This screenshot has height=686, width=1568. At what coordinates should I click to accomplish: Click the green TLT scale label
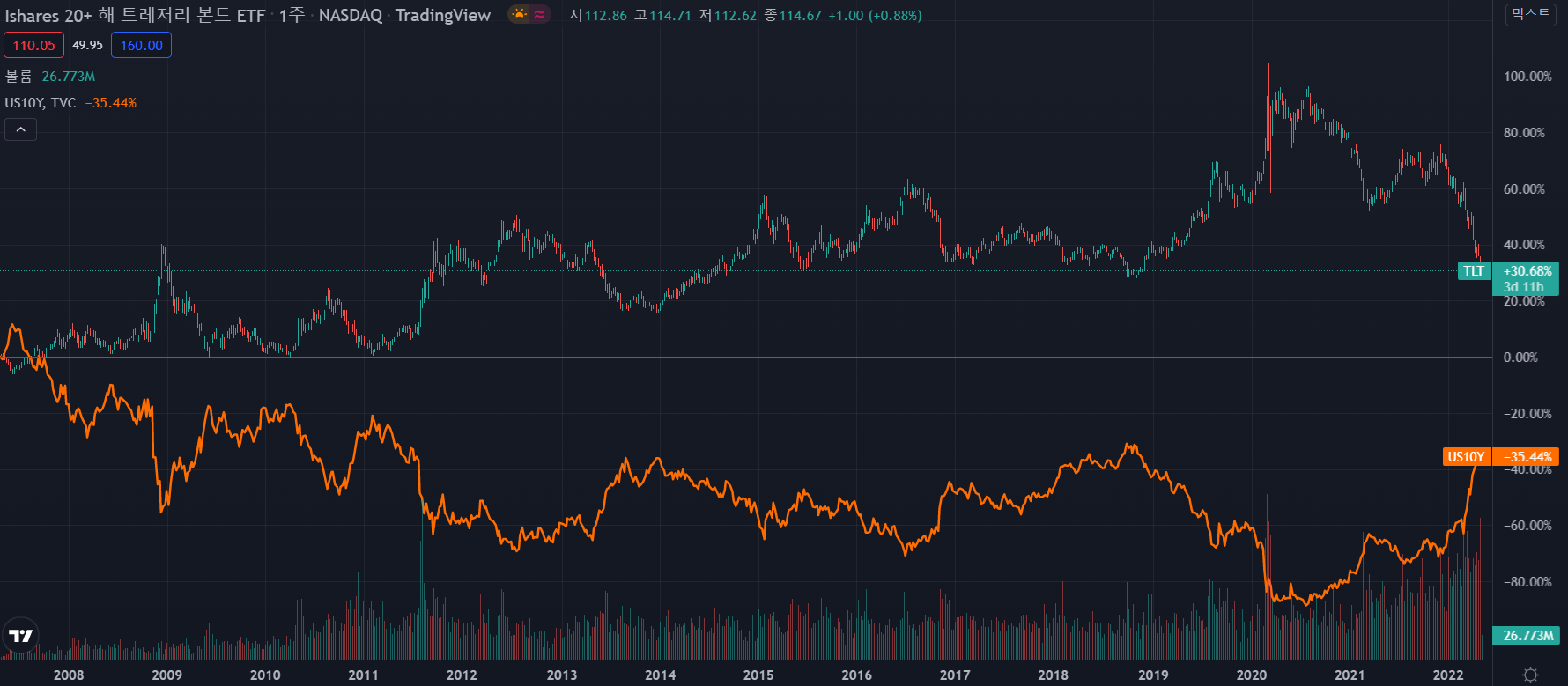click(x=1474, y=271)
